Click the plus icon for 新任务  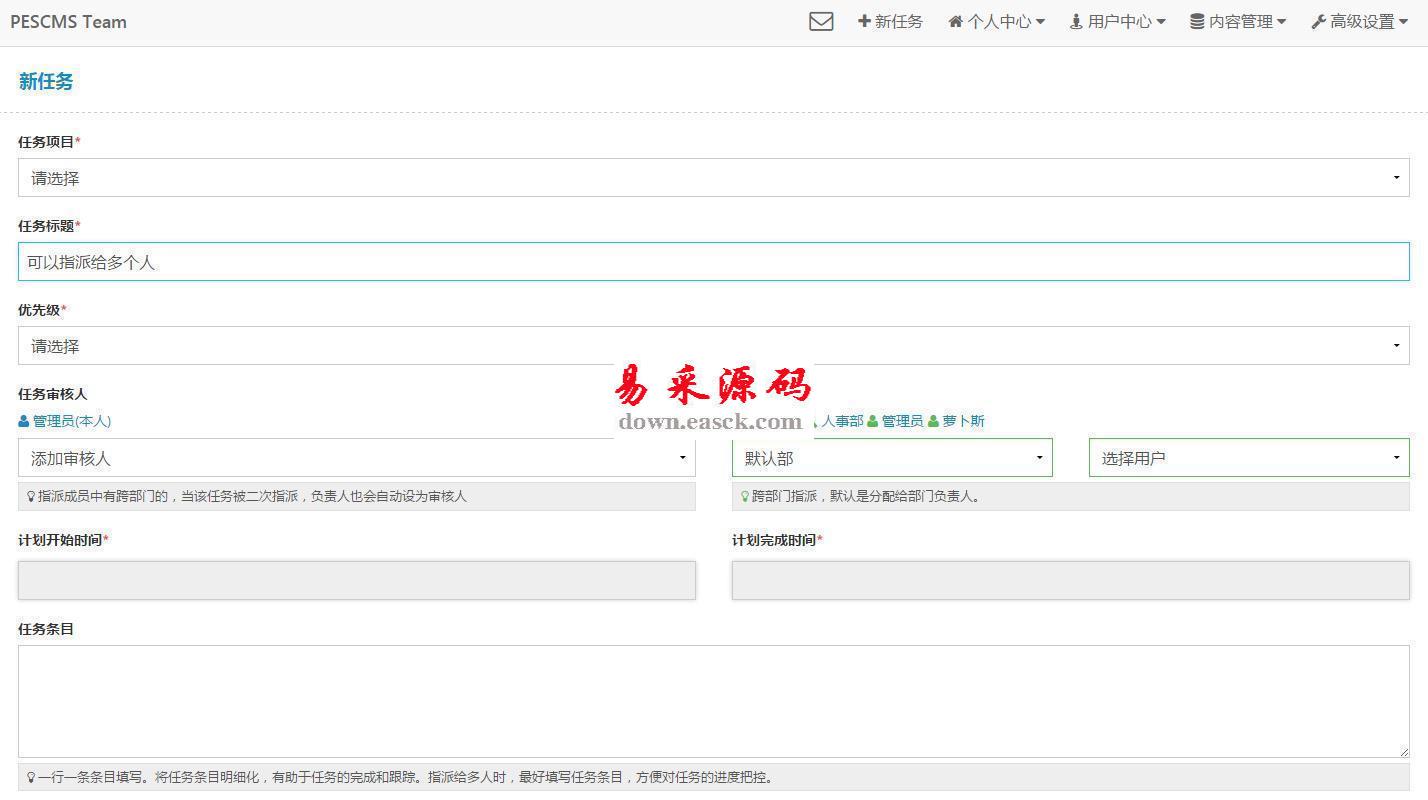click(864, 21)
